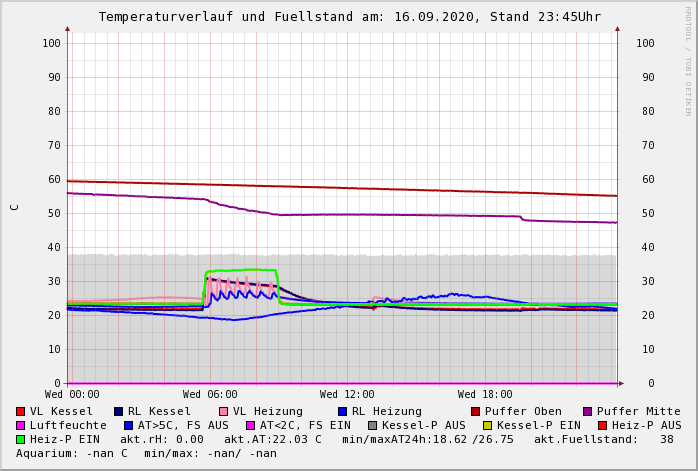698x471 pixels.
Task: Click the Wed 06:00 time axis label
Action: pos(210,395)
